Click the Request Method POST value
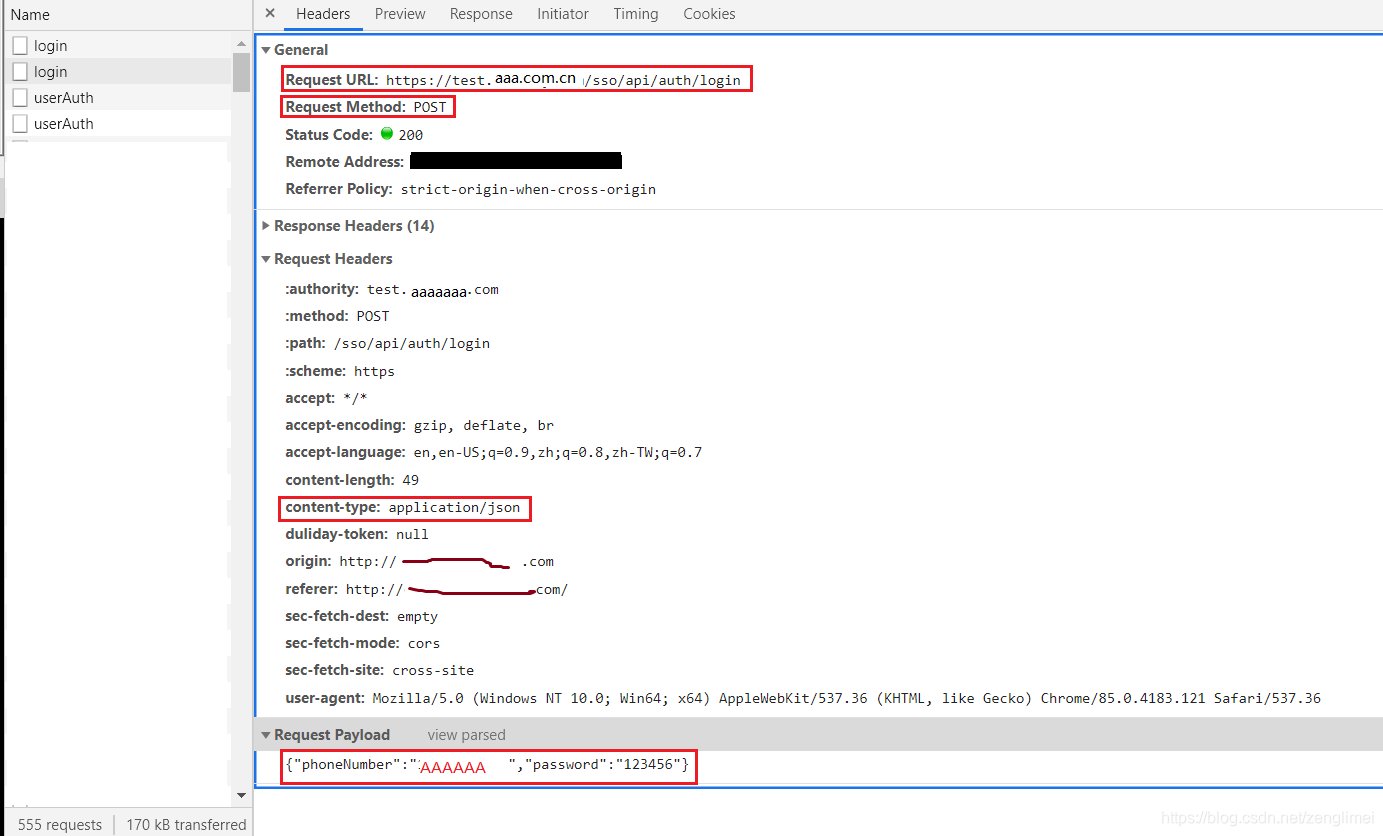This screenshot has height=836, width=1383. pos(430,107)
